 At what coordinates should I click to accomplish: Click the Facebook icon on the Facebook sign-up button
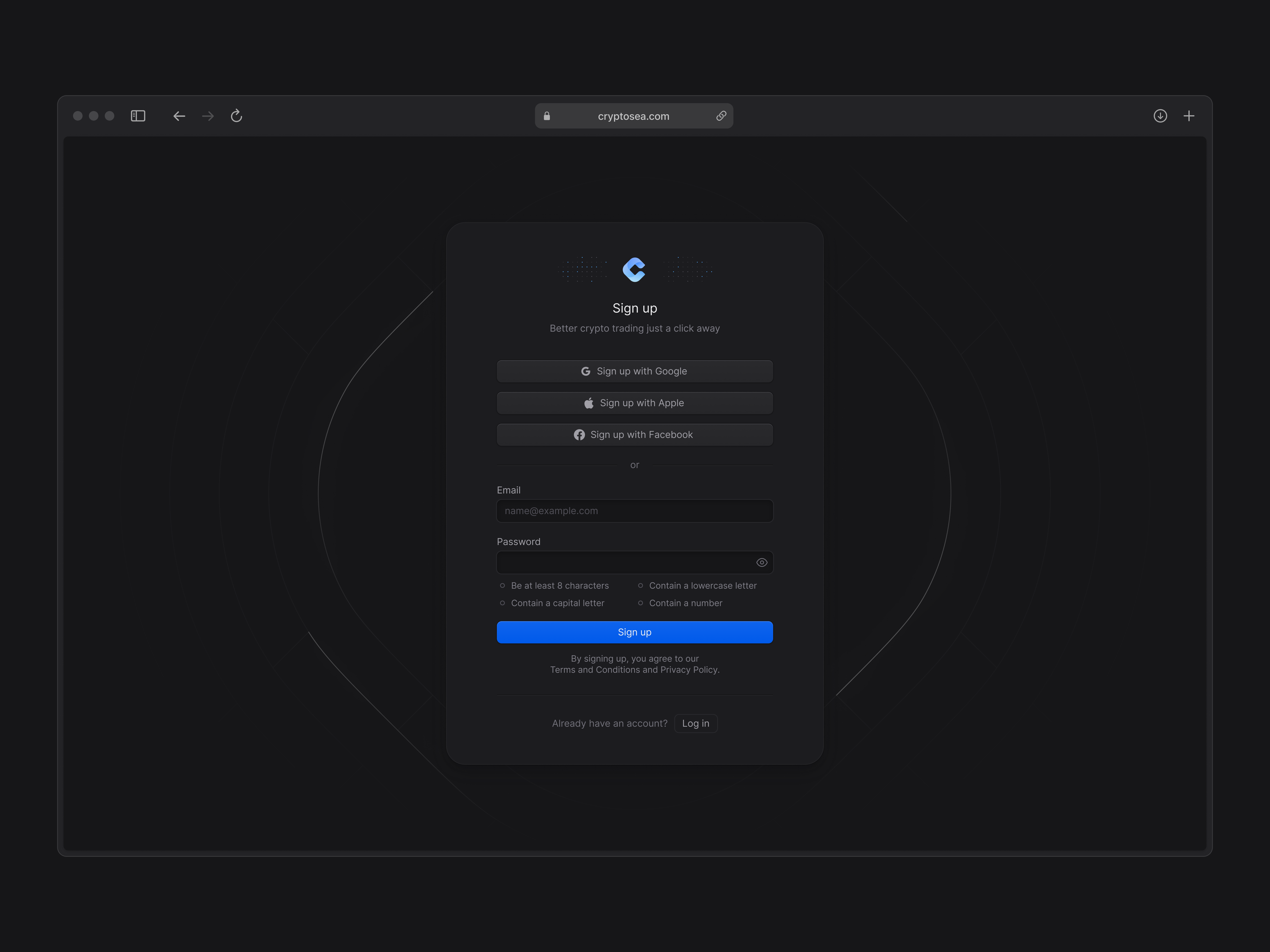pyautogui.click(x=579, y=434)
